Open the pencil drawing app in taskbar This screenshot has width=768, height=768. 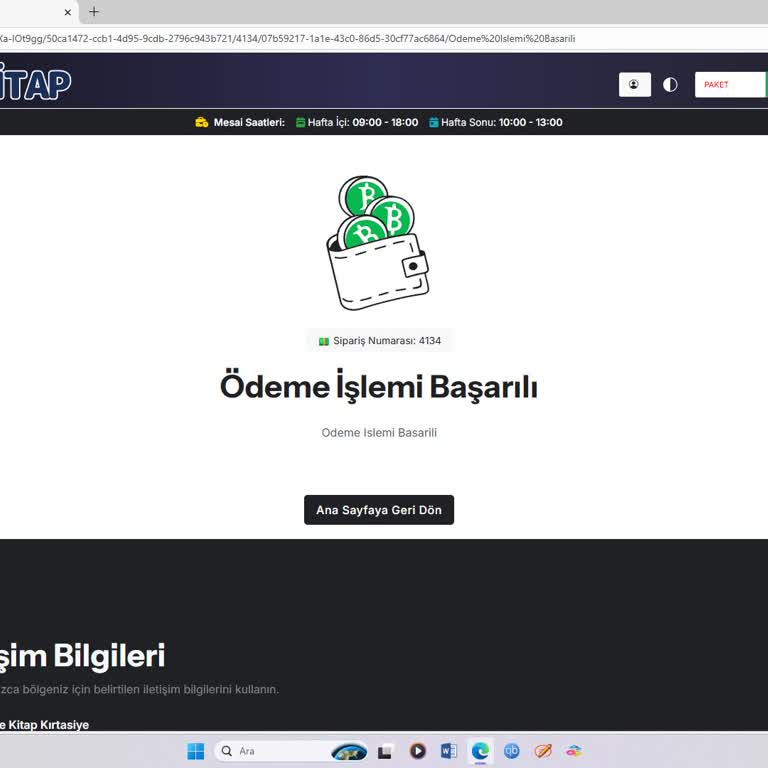click(543, 751)
